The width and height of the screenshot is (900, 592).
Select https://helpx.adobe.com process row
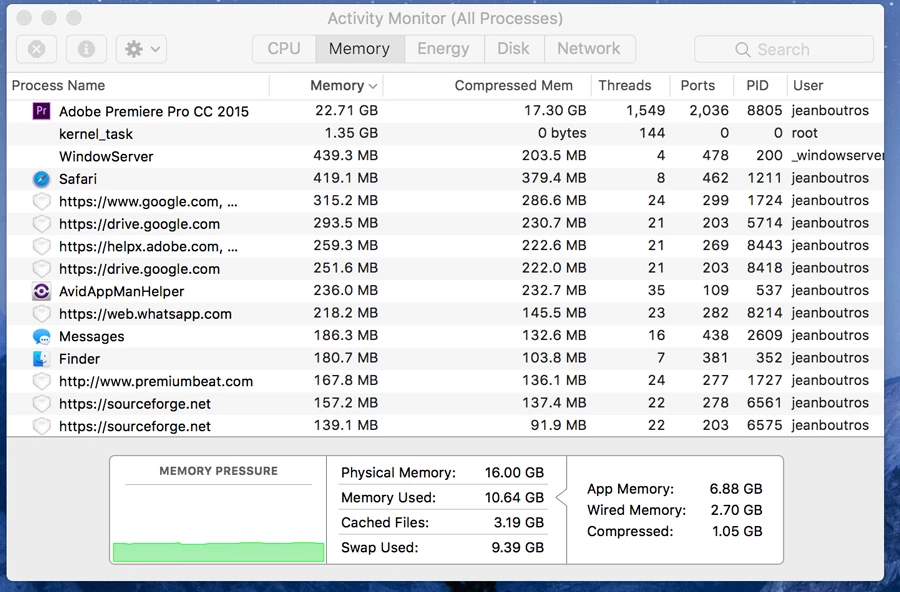(x=445, y=246)
